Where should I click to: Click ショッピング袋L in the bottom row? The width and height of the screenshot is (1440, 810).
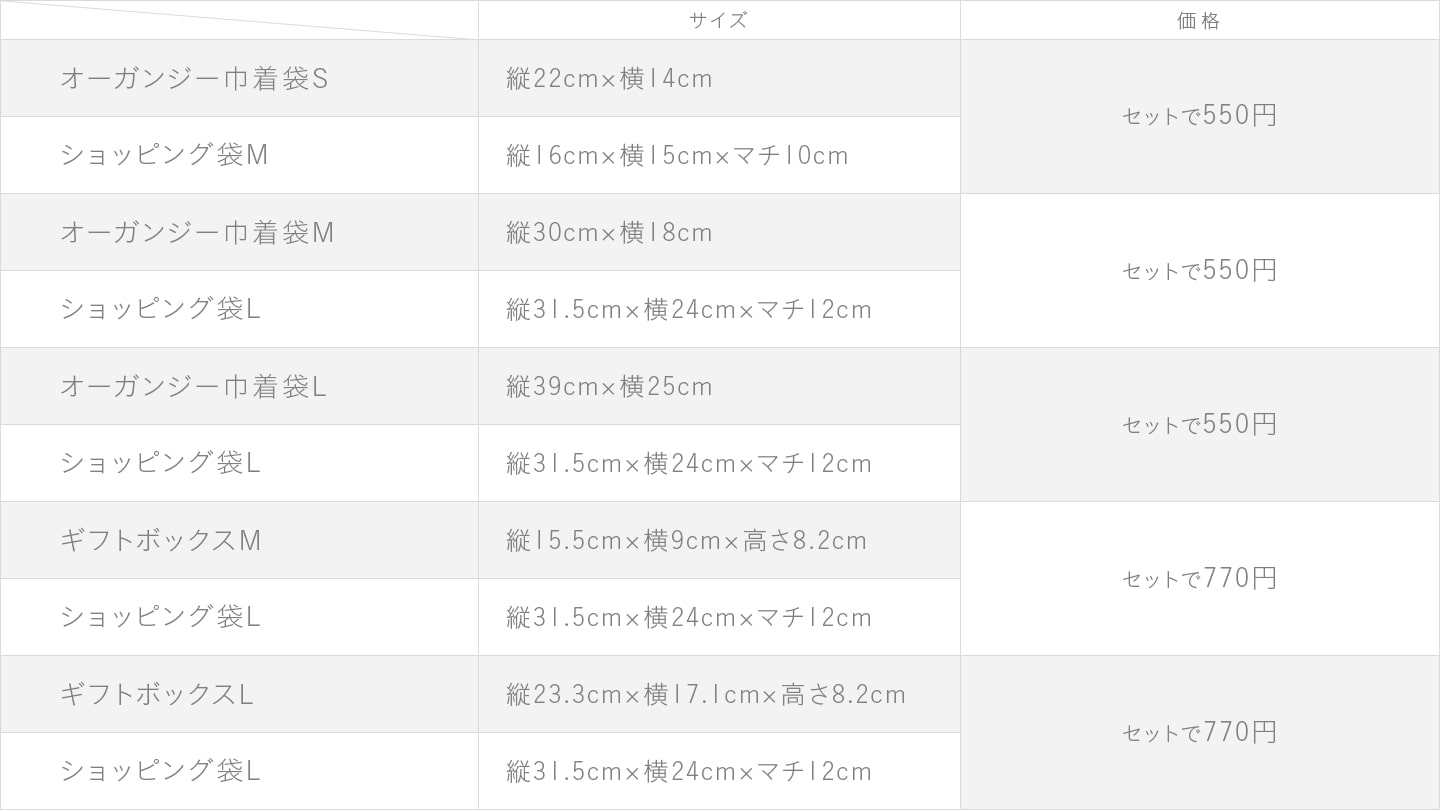coord(160,771)
